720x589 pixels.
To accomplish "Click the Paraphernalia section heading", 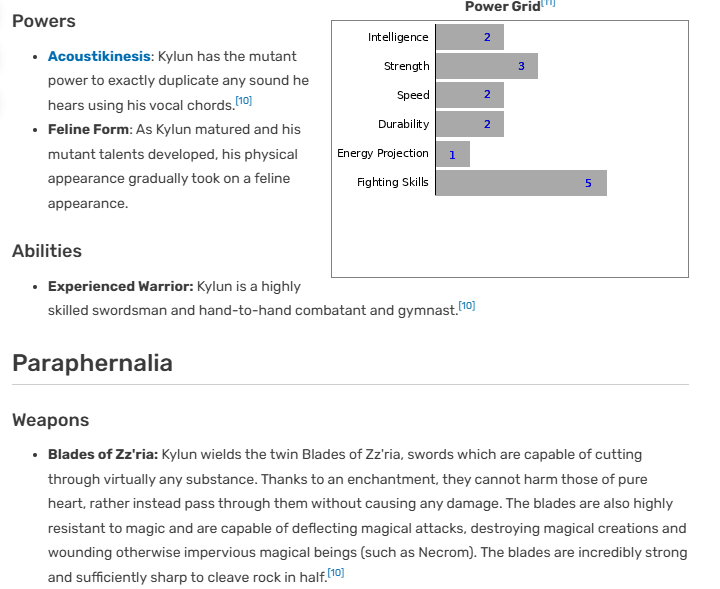I will coord(92,363).
